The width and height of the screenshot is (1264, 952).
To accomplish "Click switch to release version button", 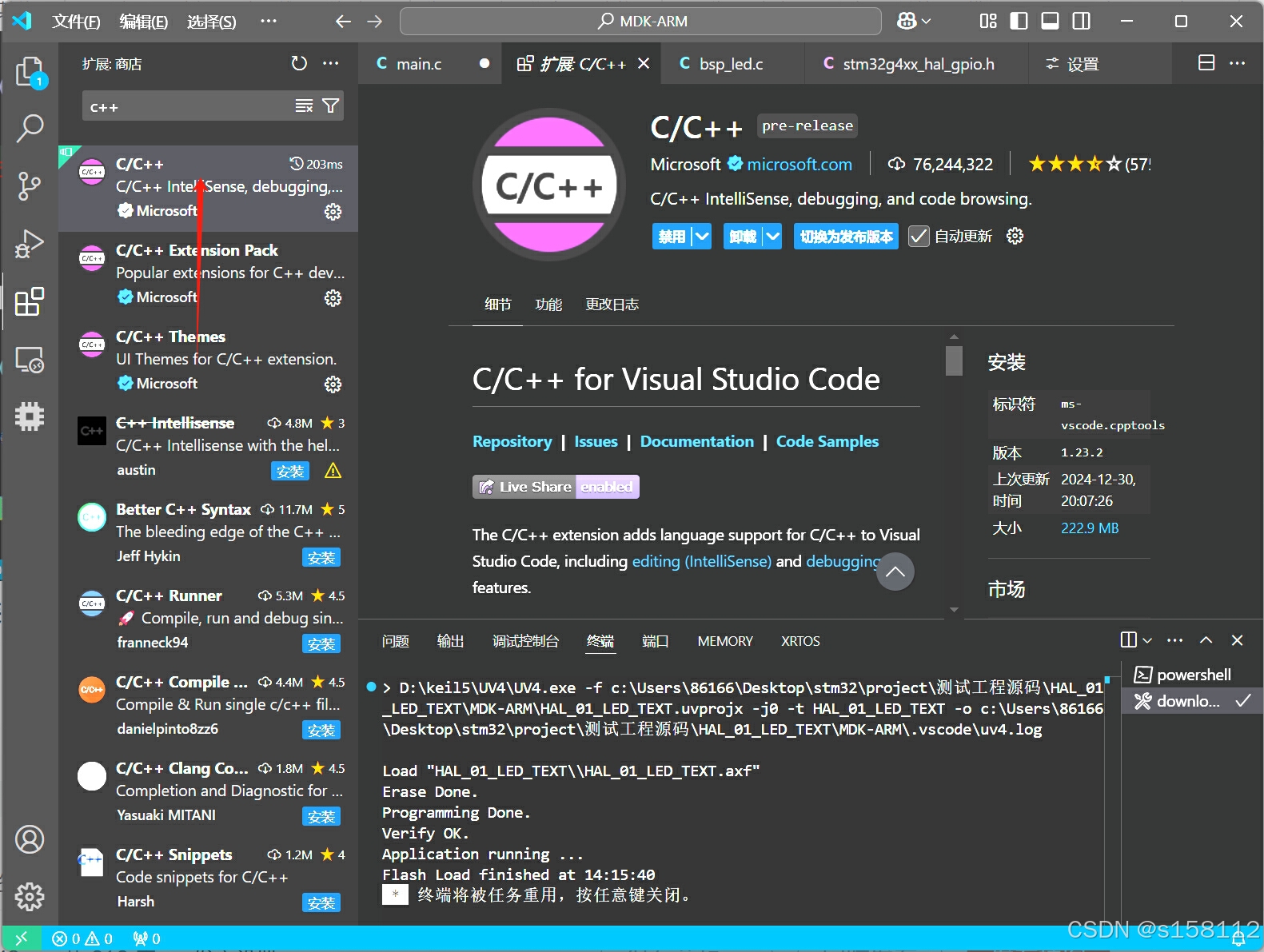I will pos(846,237).
